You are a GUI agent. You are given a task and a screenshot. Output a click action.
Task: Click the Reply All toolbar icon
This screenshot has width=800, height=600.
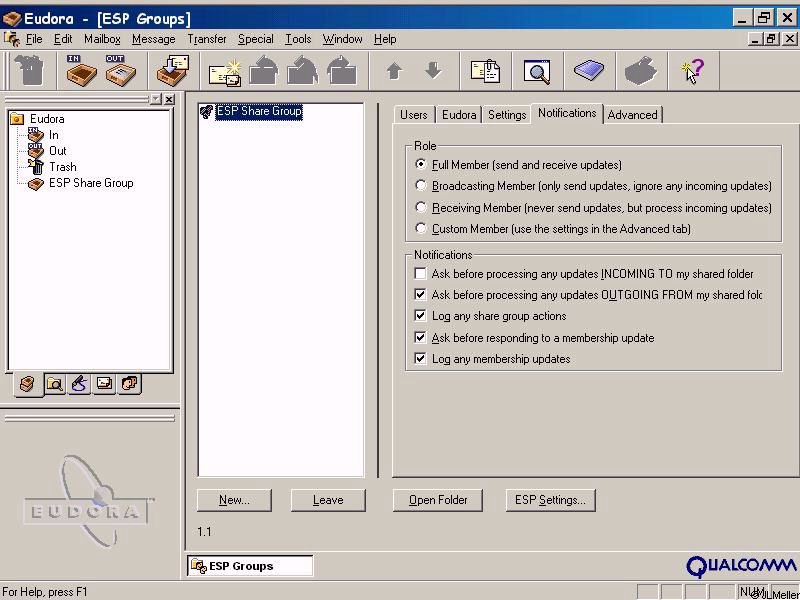pos(303,71)
